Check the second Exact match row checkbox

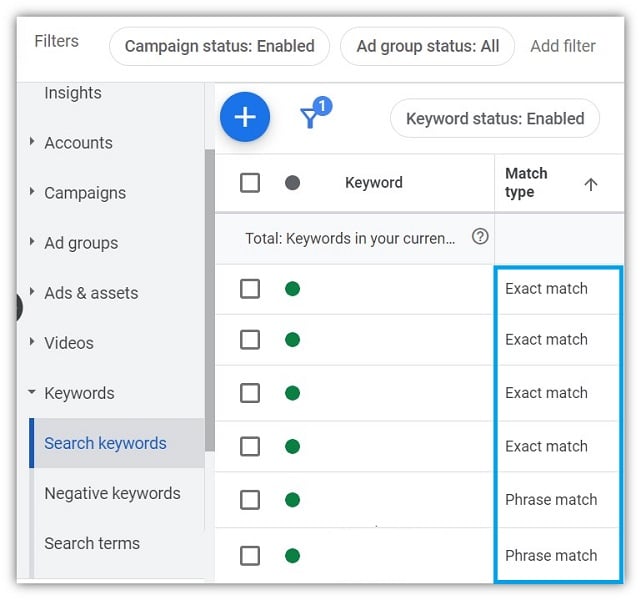click(250, 340)
